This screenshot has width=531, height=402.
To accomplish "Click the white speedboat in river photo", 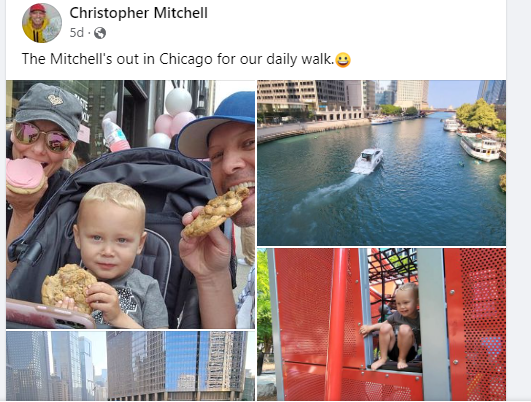I will point(367,161).
